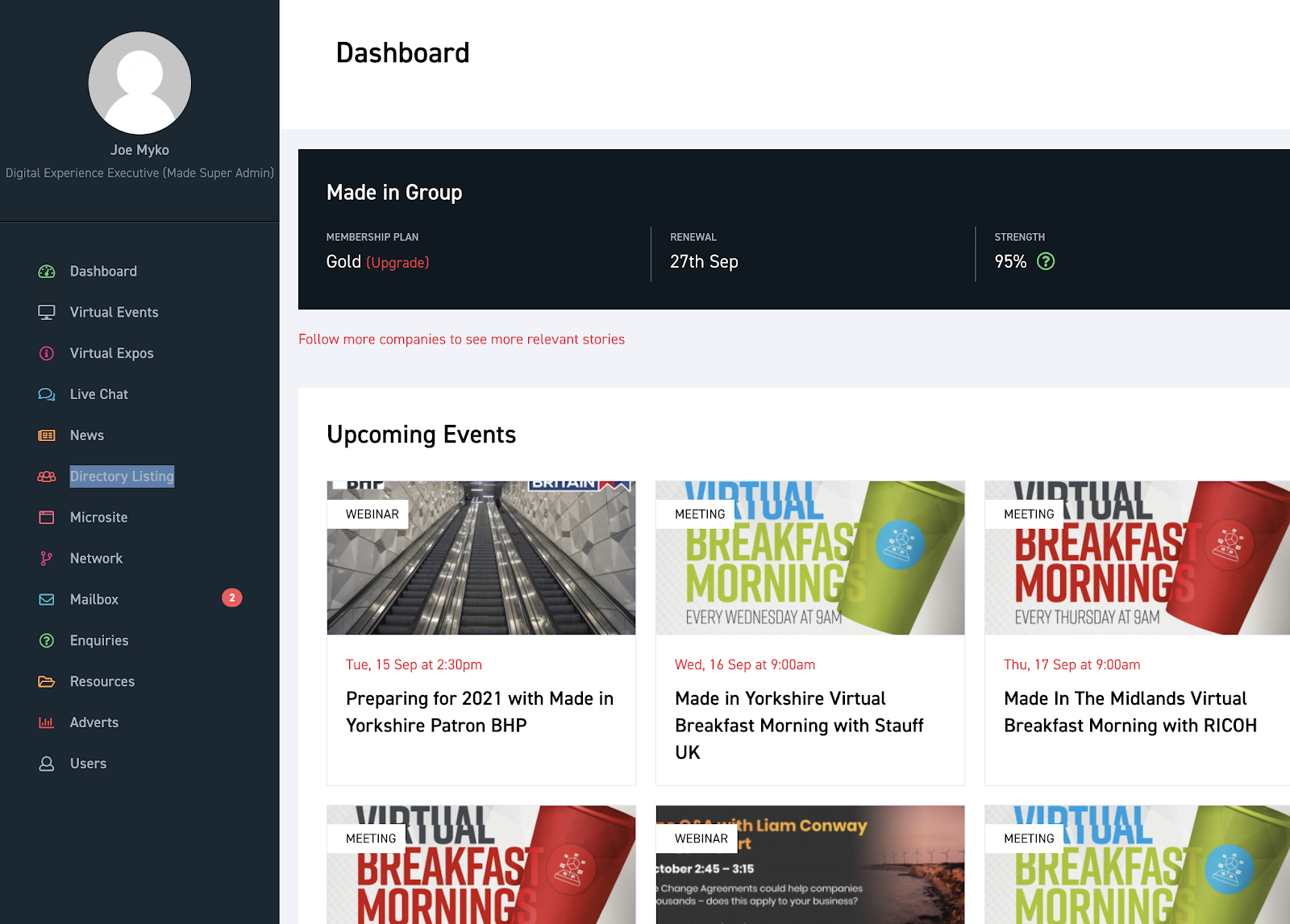Image resolution: width=1290 pixels, height=924 pixels.
Task: Click the News newspaper icon
Action: tap(47, 436)
